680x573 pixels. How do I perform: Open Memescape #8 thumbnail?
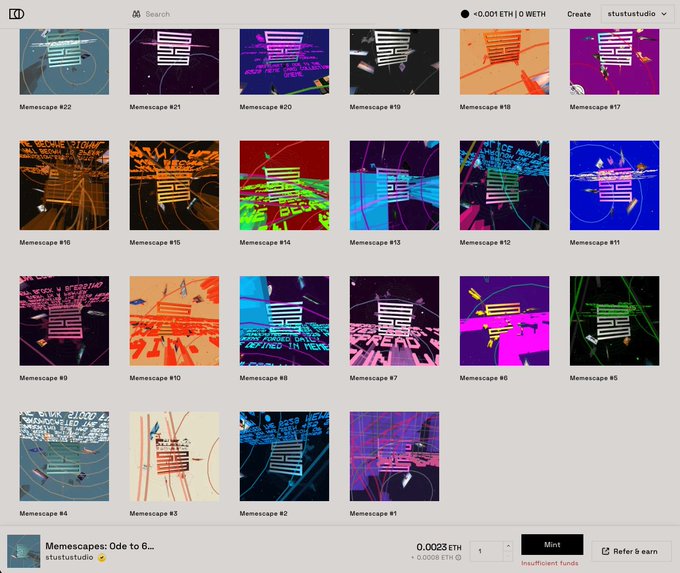(284, 321)
